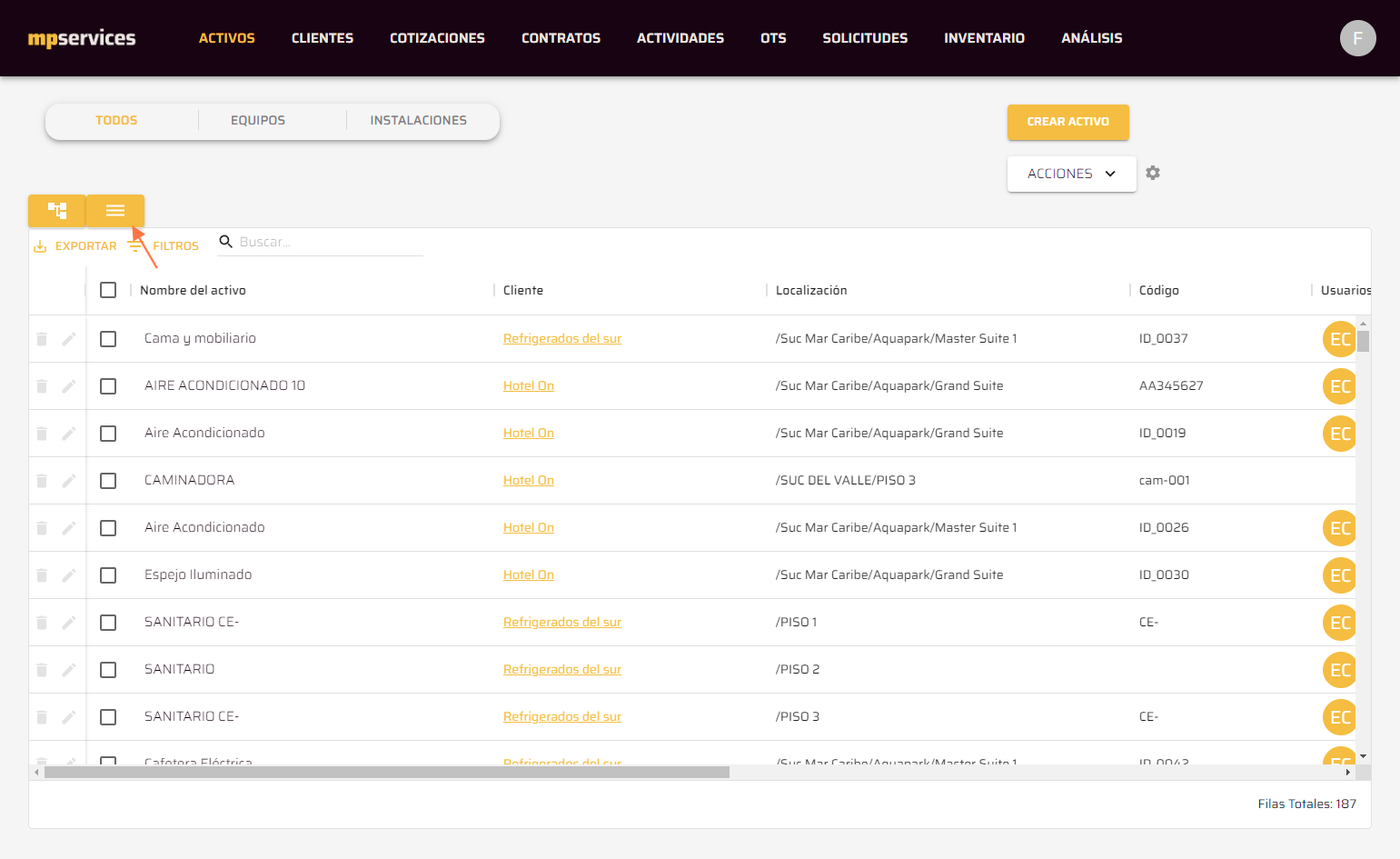Open Refrigerados del sur link in first row
The image size is (1400, 859).
562,339
